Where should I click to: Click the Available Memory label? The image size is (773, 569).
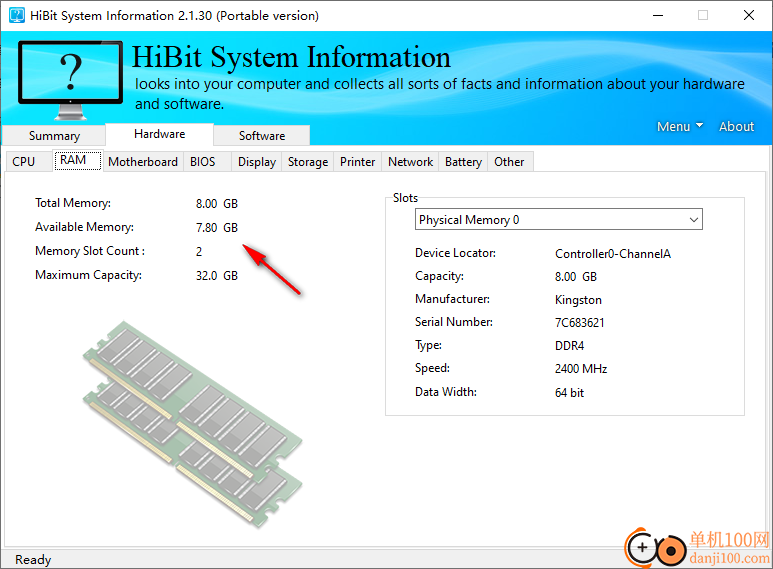click(x=84, y=227)
